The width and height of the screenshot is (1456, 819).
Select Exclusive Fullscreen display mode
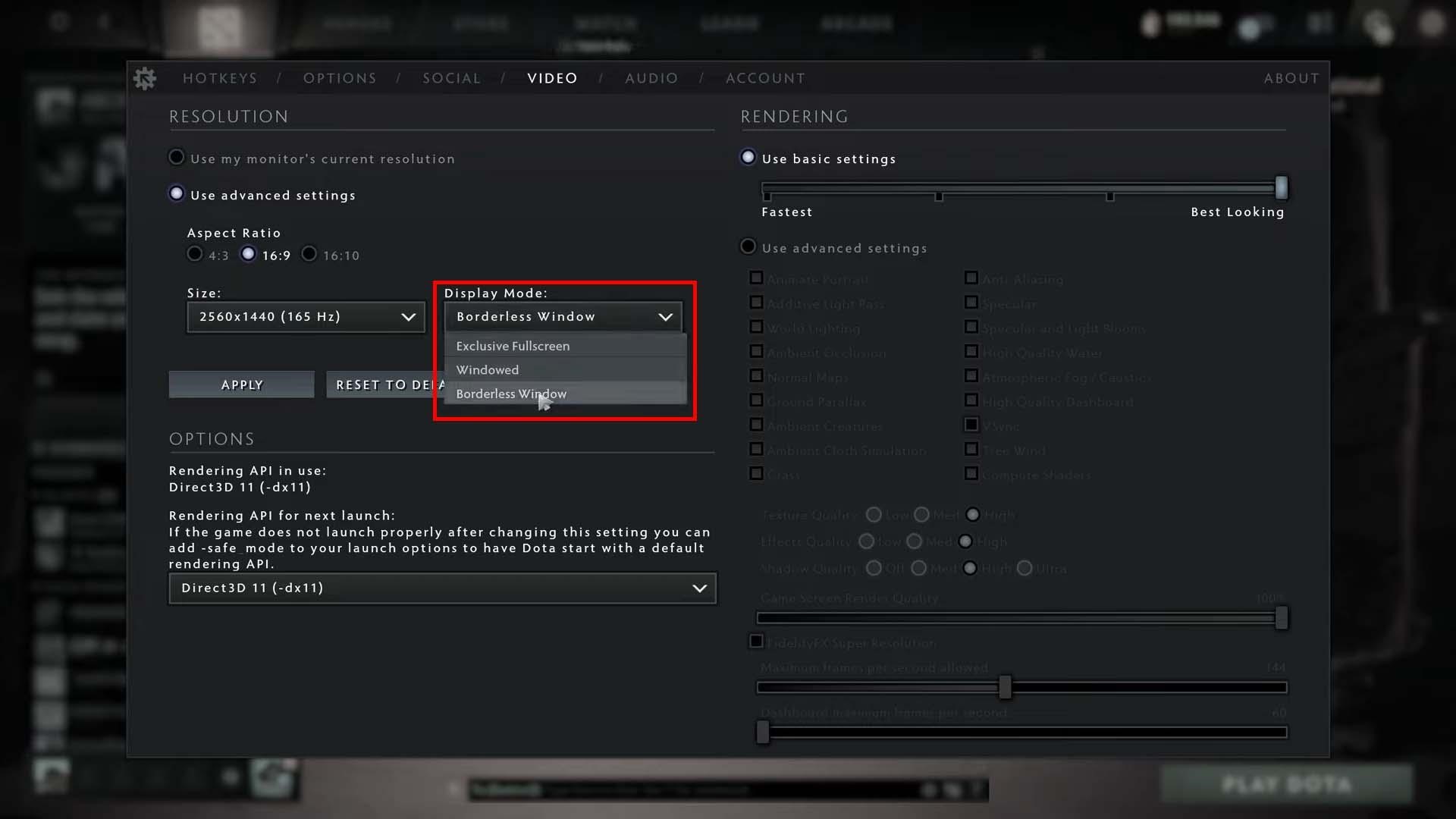pos(513,346)
